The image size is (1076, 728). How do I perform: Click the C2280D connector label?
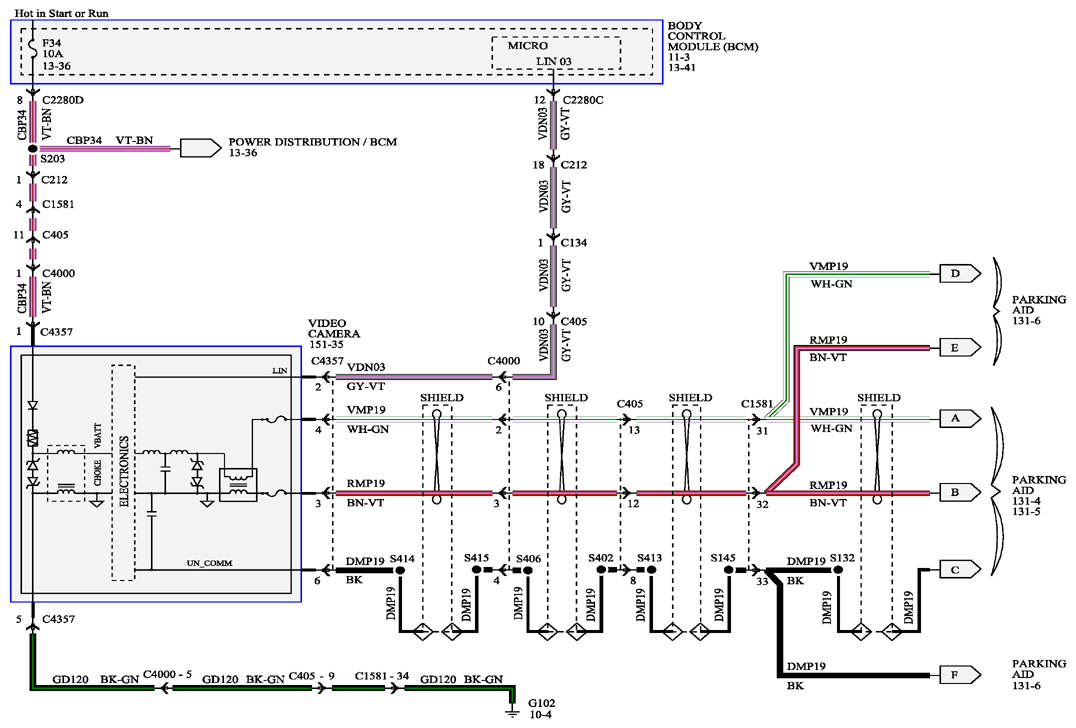click(x=62, y=100)
